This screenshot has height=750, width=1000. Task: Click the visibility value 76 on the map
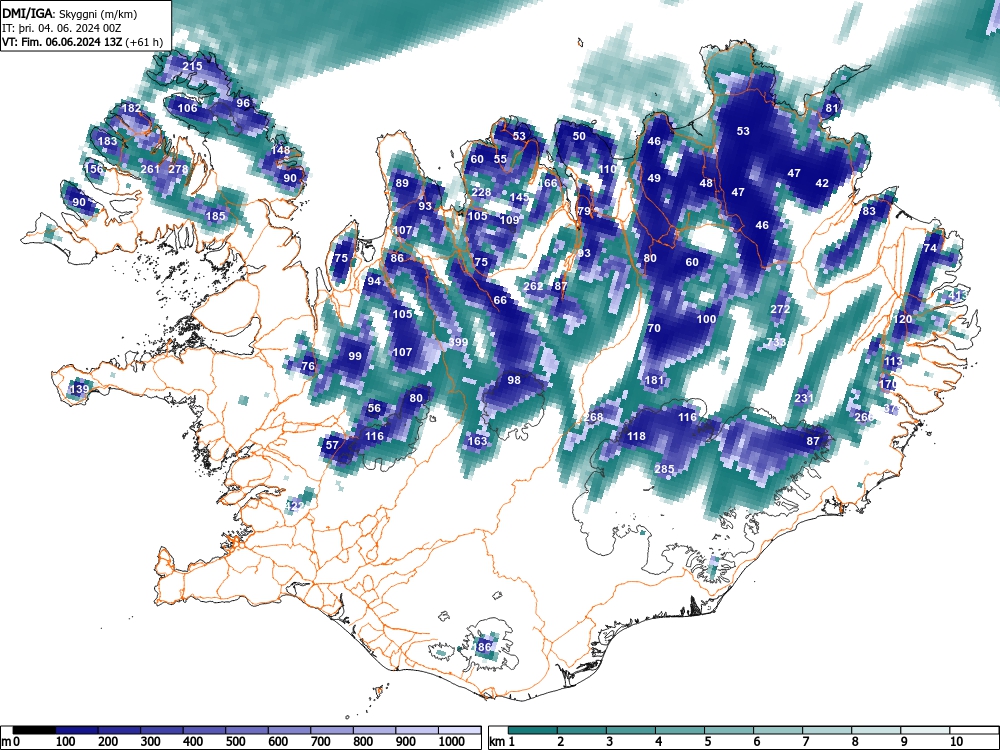[308, 365]
